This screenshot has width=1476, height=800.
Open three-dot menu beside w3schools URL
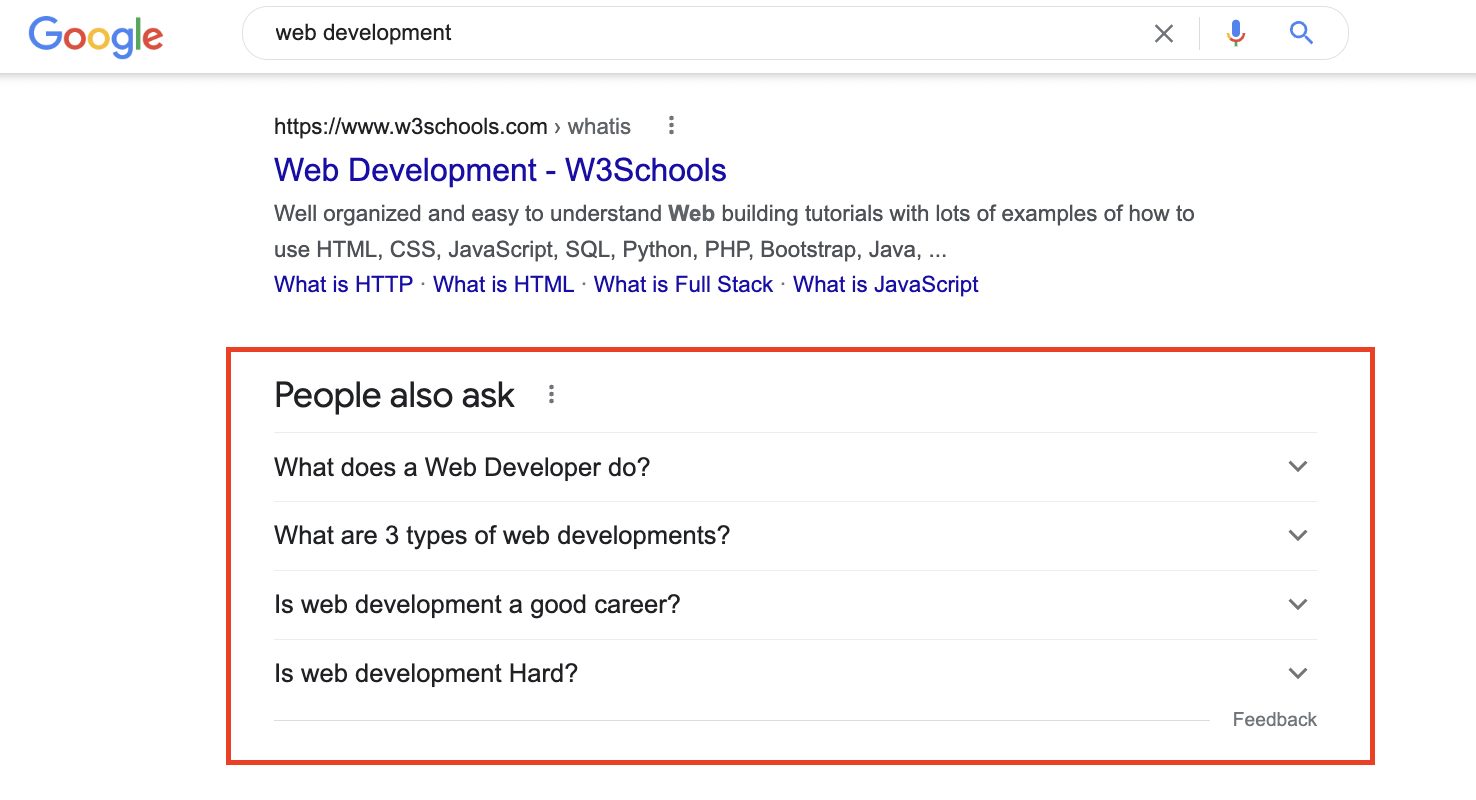coord(671,126)
